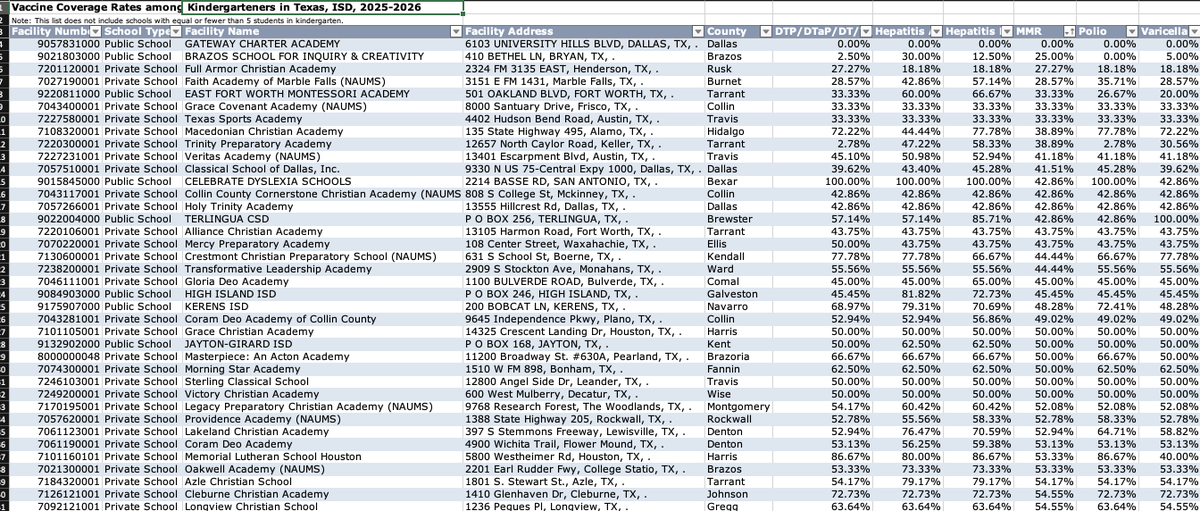Select the Oakwell Academy (NAUMS) cell
The image size is (1200, 511).
[x=323, y=468]
